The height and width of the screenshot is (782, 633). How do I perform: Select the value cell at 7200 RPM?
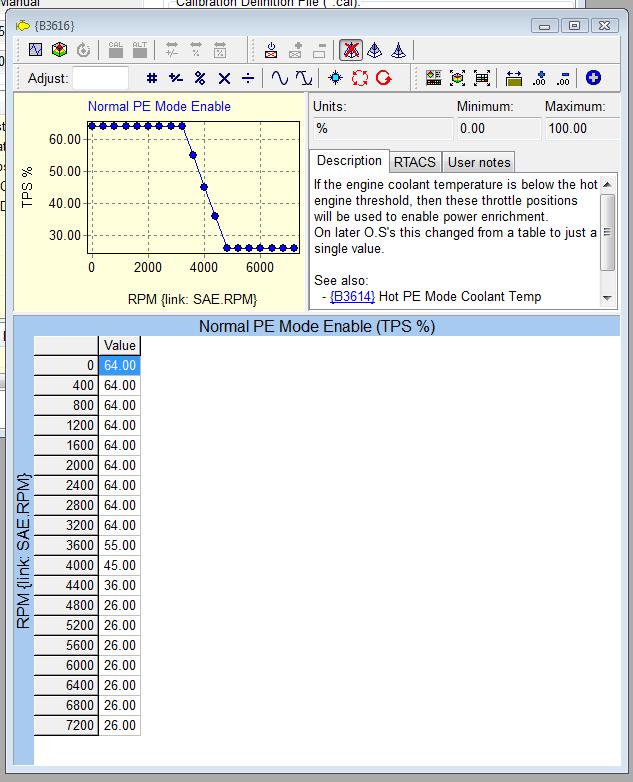click(120, 725)
